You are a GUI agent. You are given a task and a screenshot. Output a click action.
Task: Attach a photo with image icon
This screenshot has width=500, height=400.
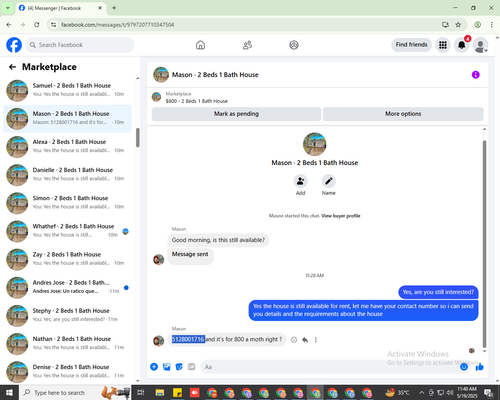coord(166,367)
